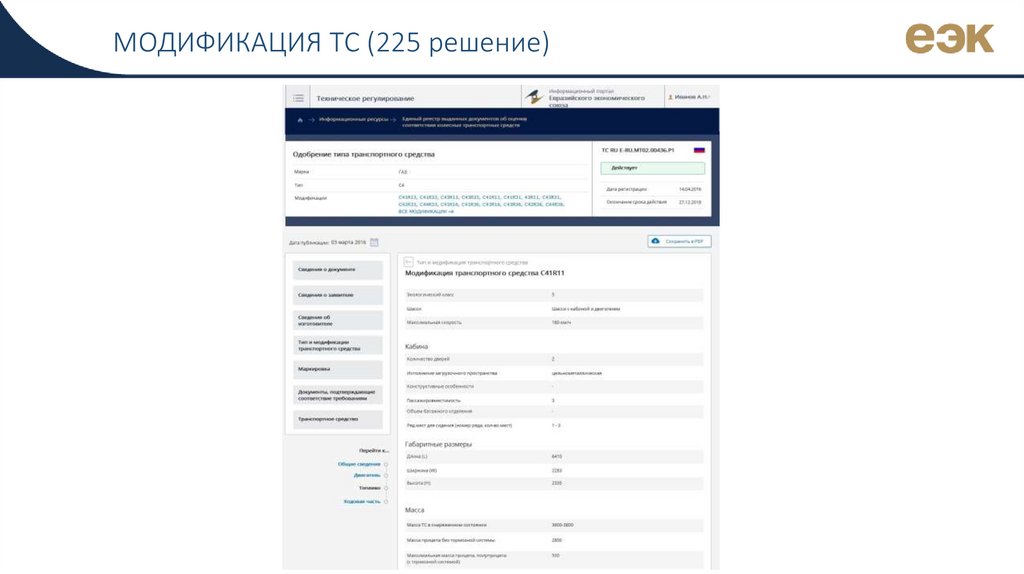1024x574 pixels.
Task: Click the Eurasian Economic Union portal logo
Action: pyautogui.click(x=534, y=97)
